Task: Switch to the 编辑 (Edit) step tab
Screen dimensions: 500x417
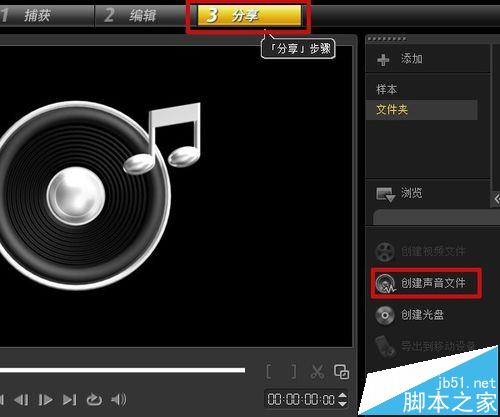Action: pyautogui.click(x=142, y=15)
